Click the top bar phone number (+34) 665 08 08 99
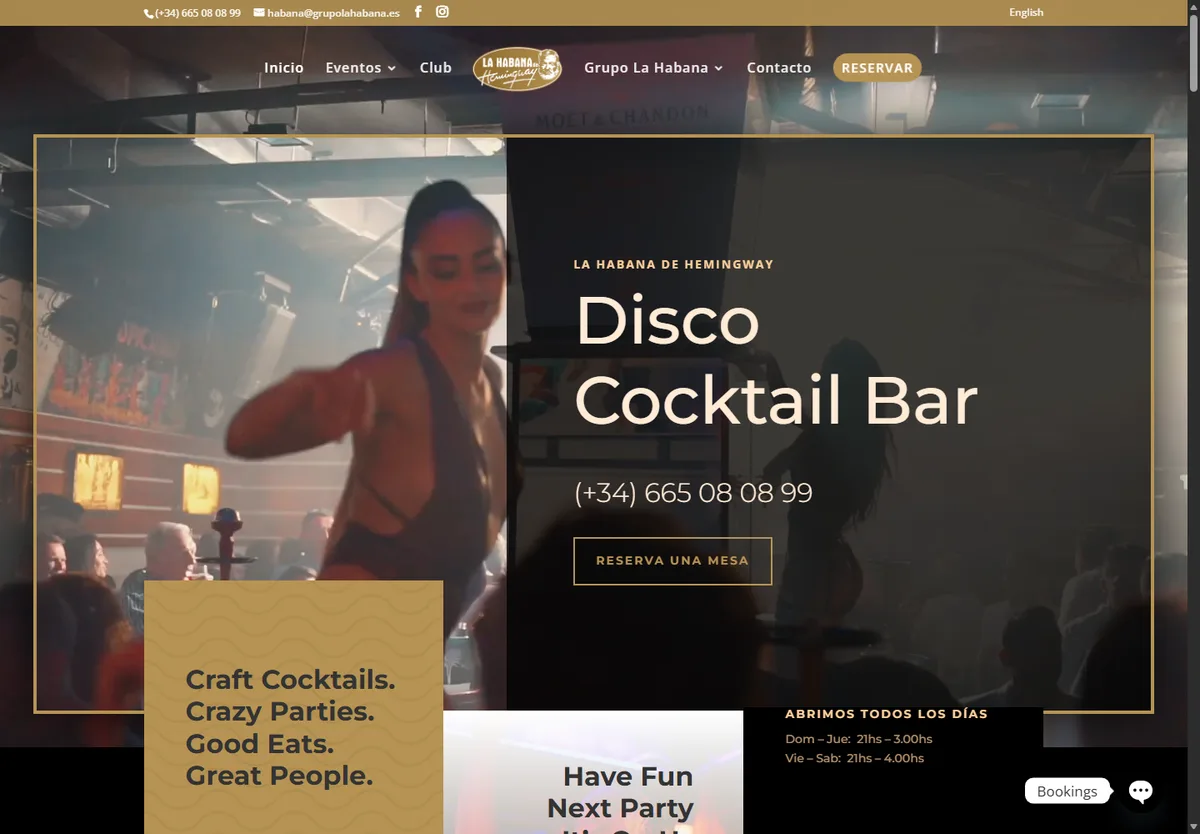This screenshot has height=834, width=1200. tap(198, 13)
